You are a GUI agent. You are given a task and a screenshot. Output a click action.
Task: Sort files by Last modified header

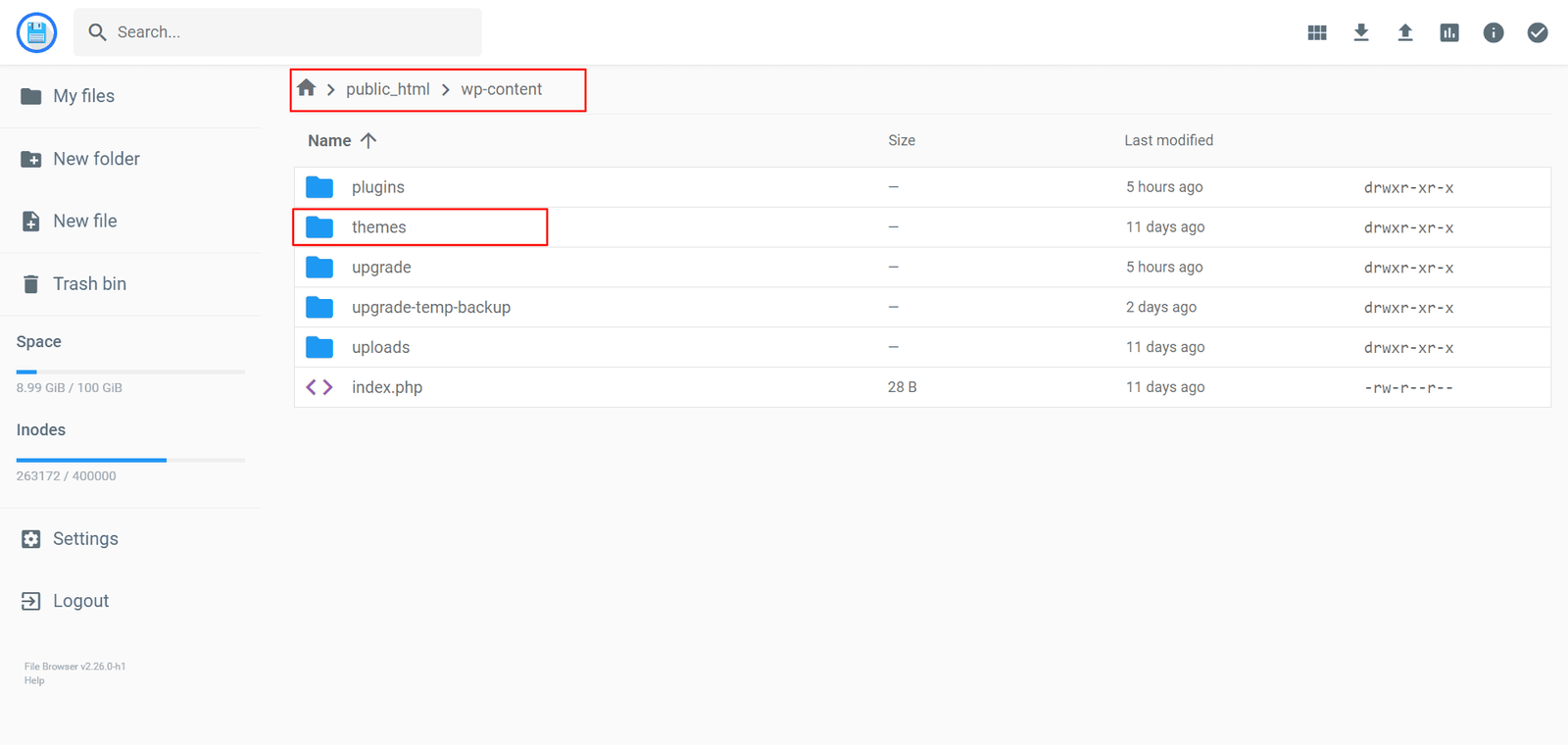pyautogui.click(x=1168, y=140)
